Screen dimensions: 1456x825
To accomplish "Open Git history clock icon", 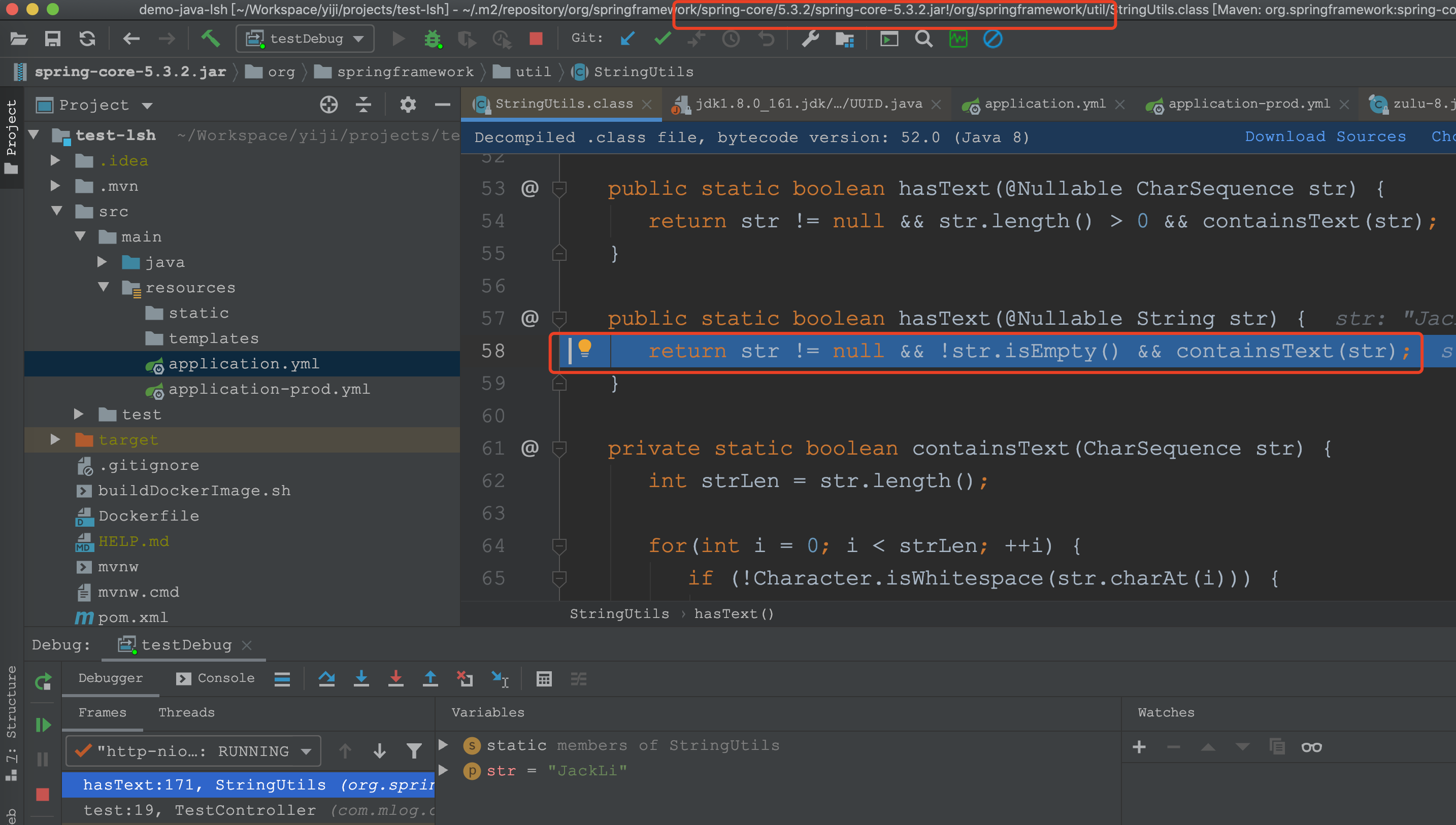I will (x=731, y=39).
